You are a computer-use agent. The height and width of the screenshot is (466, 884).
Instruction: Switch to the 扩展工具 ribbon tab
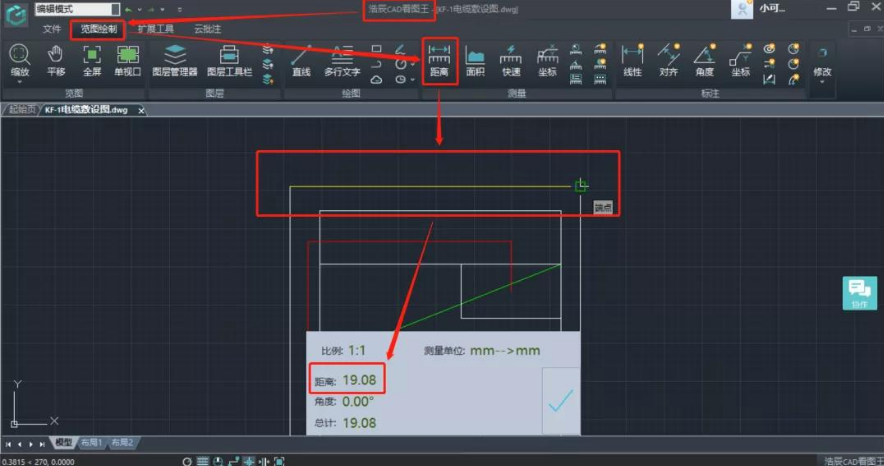click(156, 29)
